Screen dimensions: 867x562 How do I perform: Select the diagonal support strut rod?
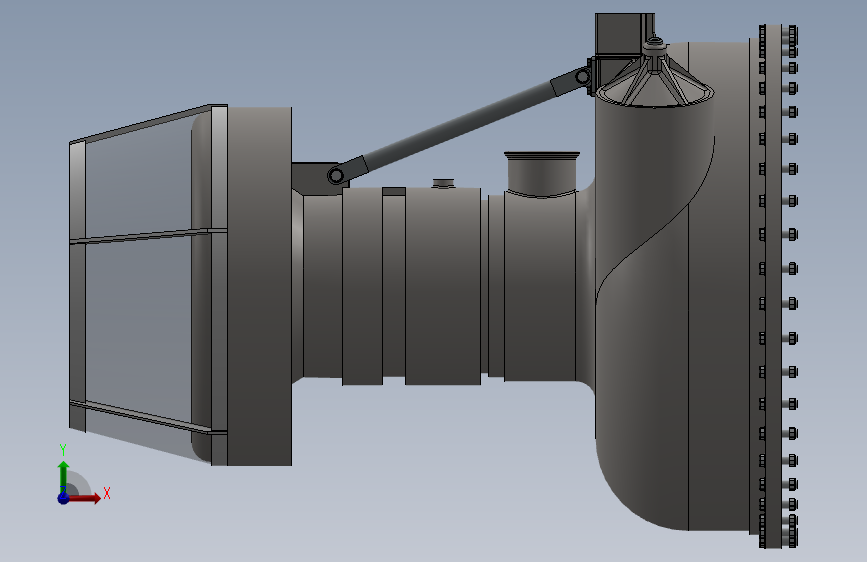pyautogui.click(x=458, y=124)
